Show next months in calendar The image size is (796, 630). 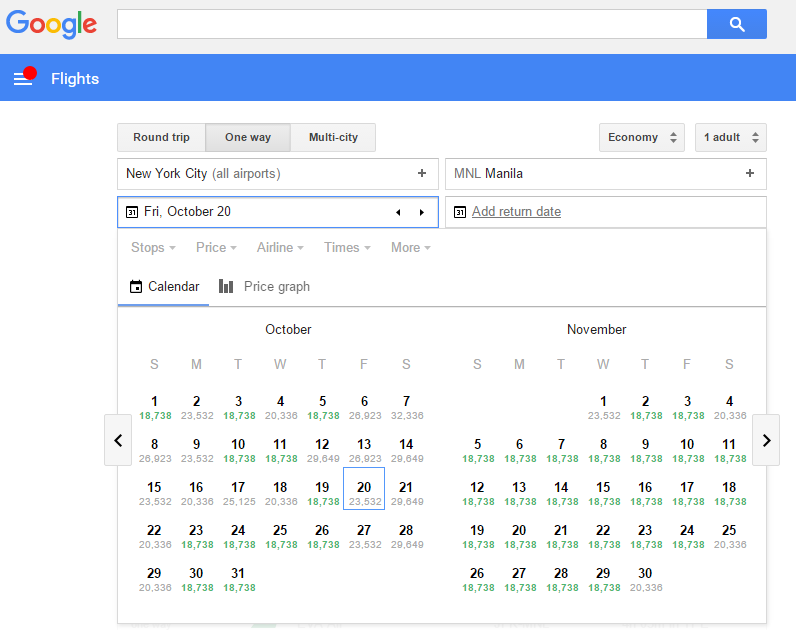tap(766, 440)
